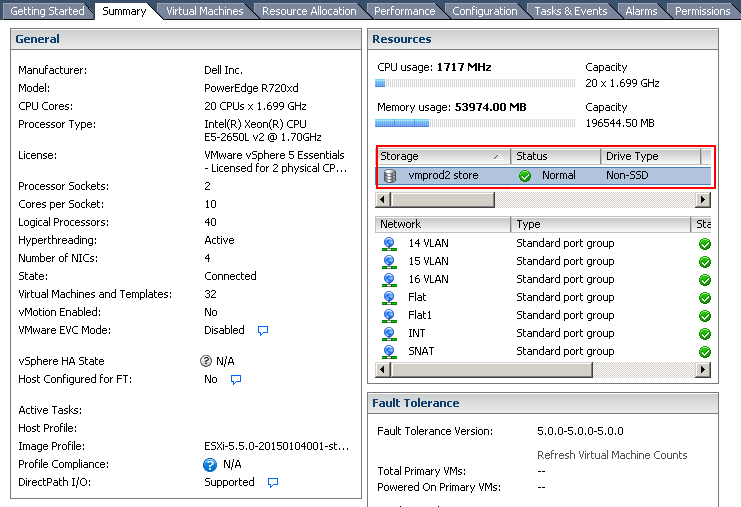Click the Flat network icon
Viewport: 741px width, 507px height.
tap(389, 297)
